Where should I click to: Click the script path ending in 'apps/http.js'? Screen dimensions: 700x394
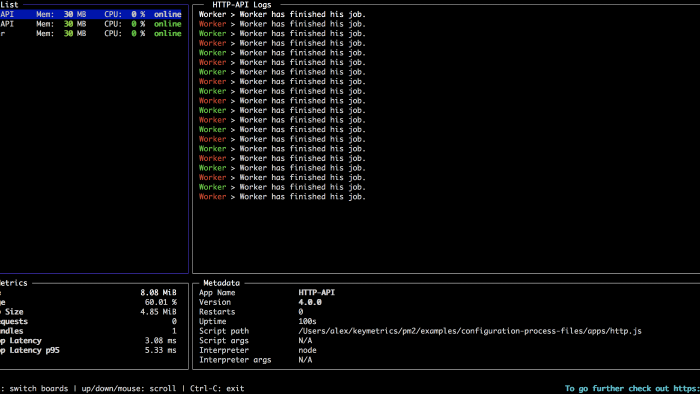470,331
